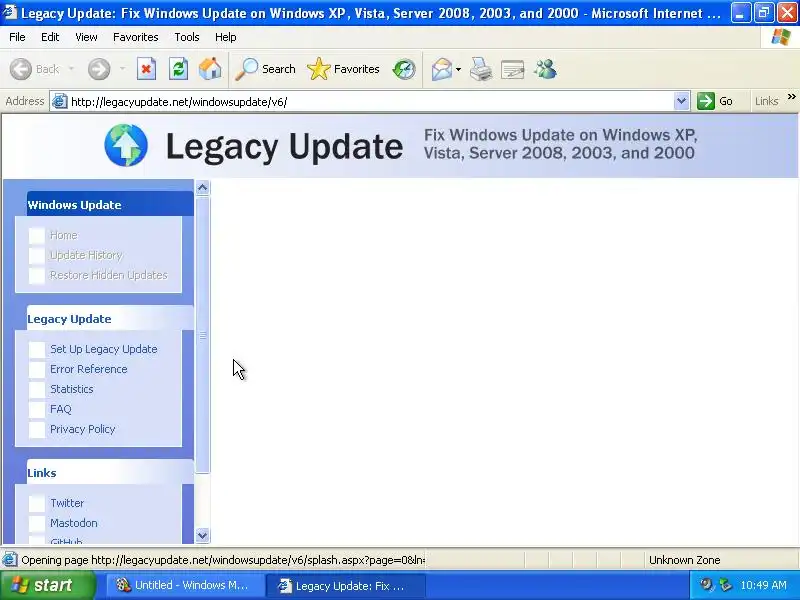
Task: Open the Statistics link
Action: click(71, 389)
